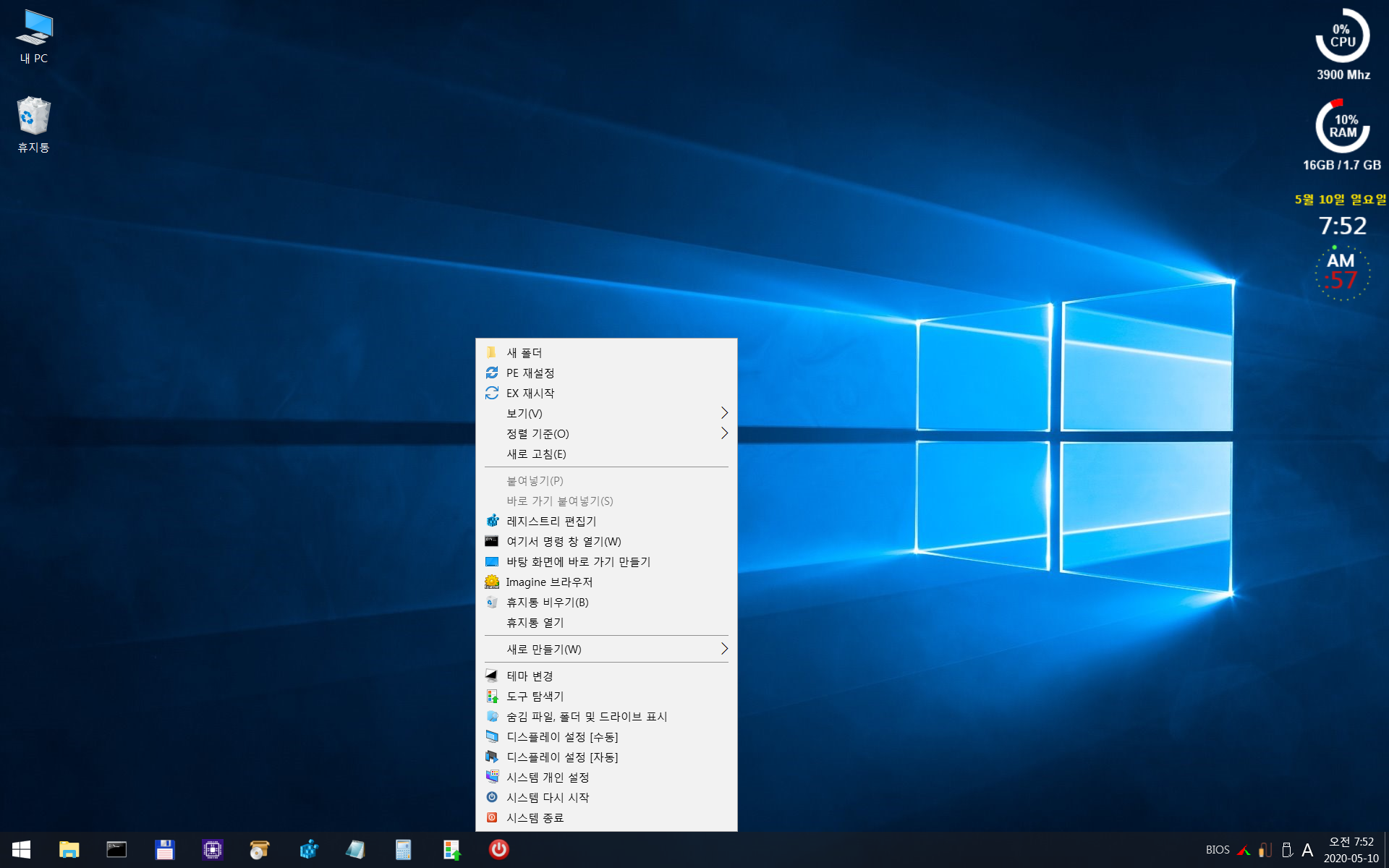Open the tool explorer taskbar icon
Image resolution: width=1389 pixels, height=868 pixels.
(451, 849)
